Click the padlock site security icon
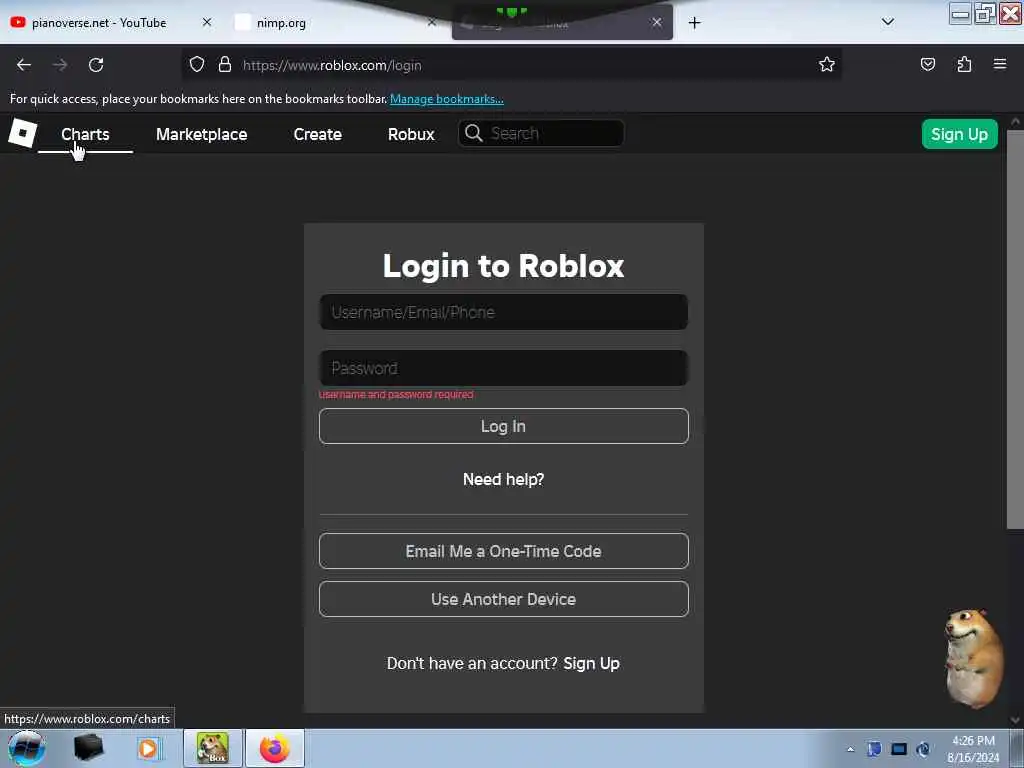The width and height of the screenshot is (1024, 768). (x=225, y=65)
